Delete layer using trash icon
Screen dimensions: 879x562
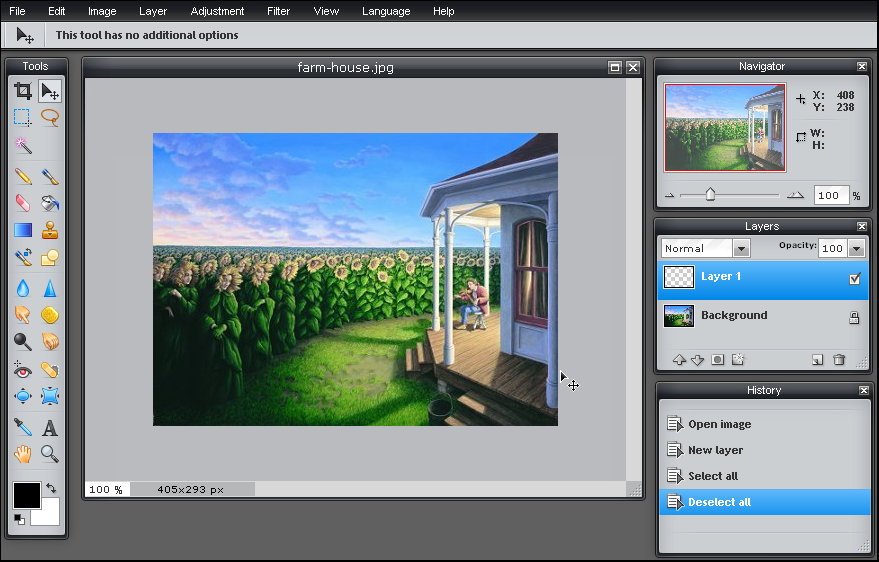click(x=839, y=360)
